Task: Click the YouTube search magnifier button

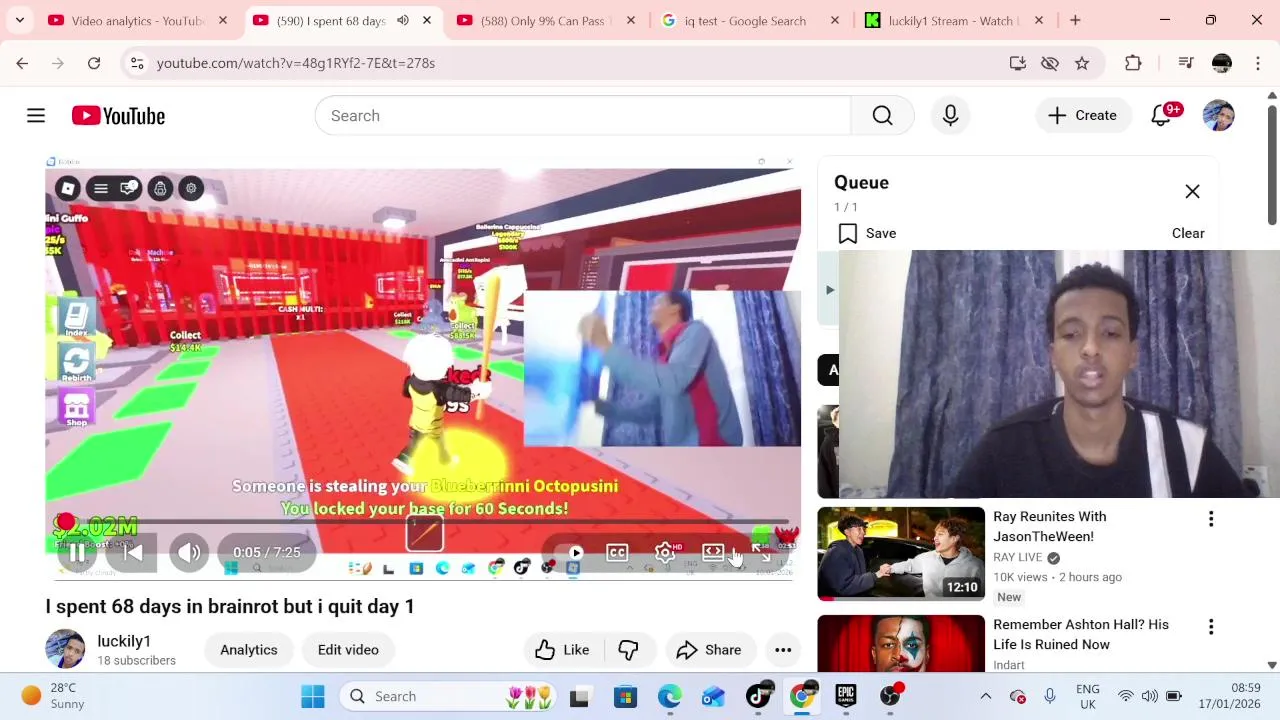Action: click(882, 116)
